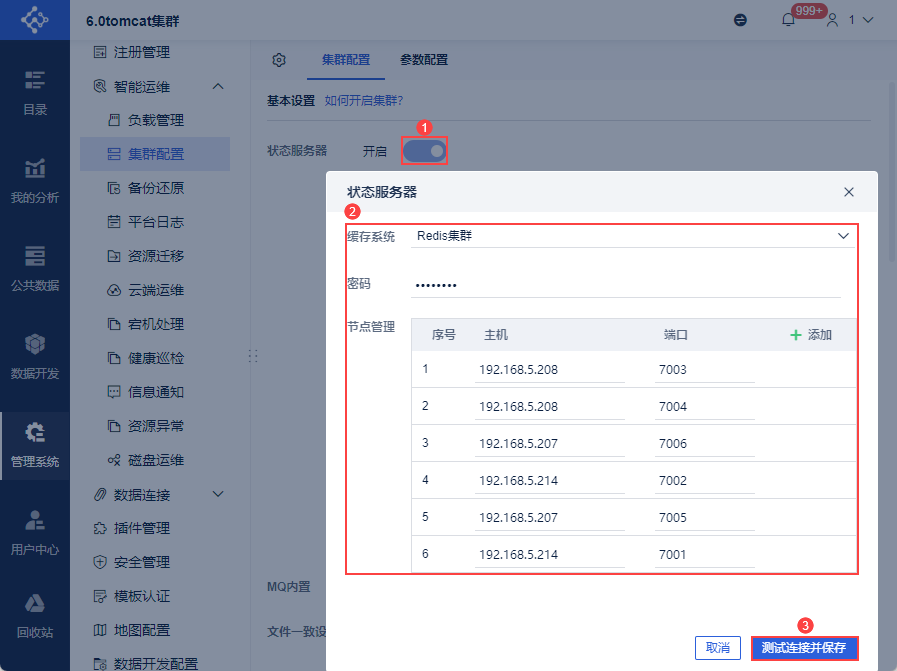Click the 主机 column header
This screenshot has height=671, width=897.
(x=496, y=335)
